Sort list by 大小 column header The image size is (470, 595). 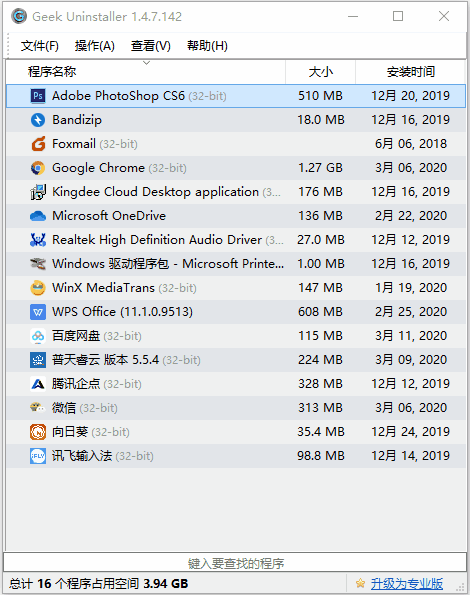tap(321, 72)
